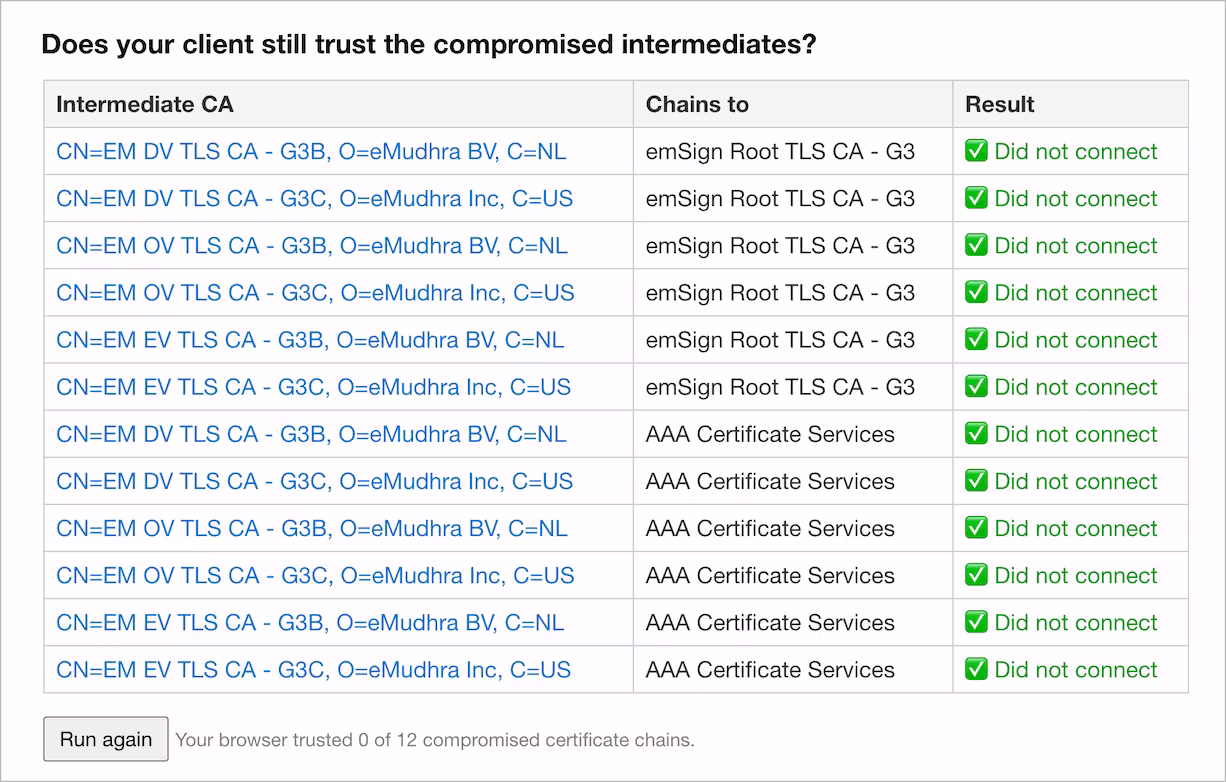The height and width of the screenshot is (782, 1226).
Task: Open EM OV TLS CA - G3B link chaining to AAA Certificate Services
Action: click(x=312, y=528)
